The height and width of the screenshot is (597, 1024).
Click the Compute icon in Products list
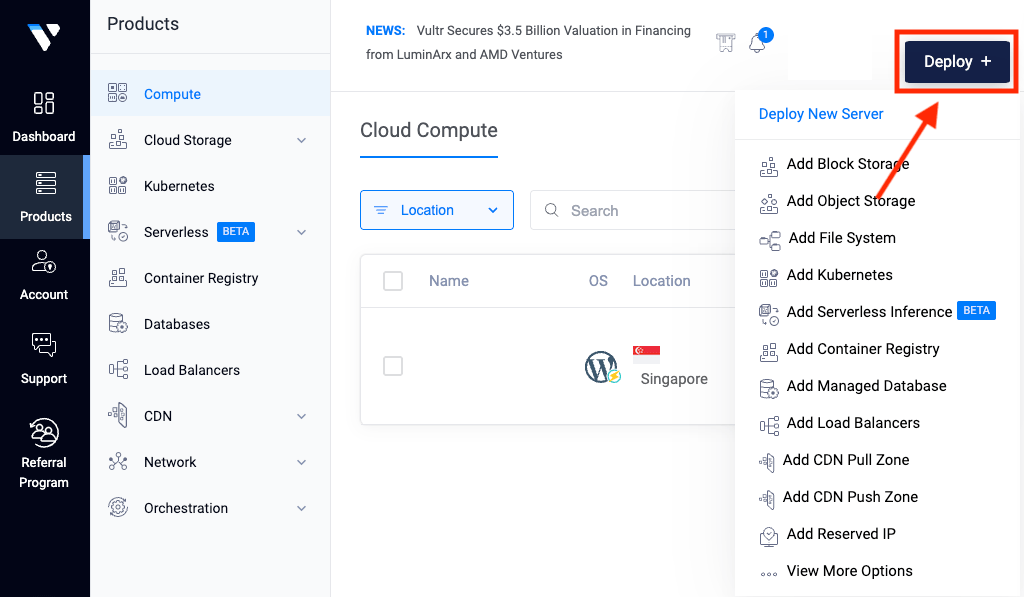[118, 93]
